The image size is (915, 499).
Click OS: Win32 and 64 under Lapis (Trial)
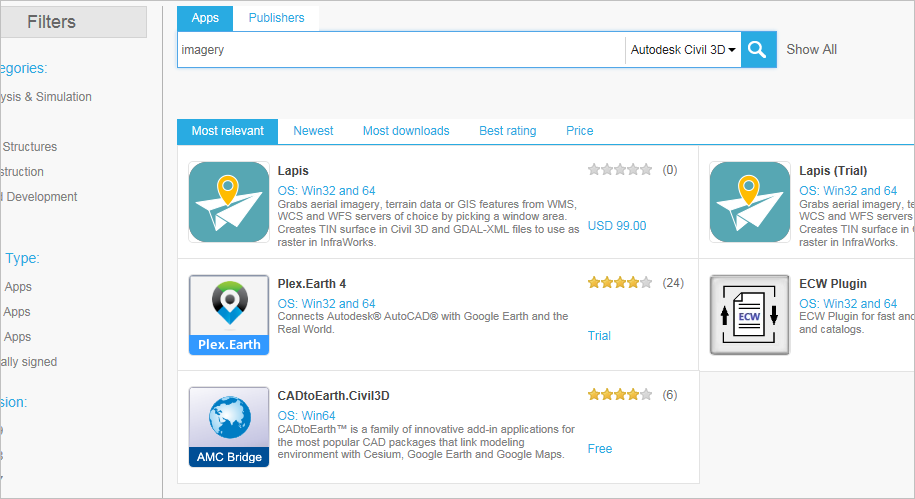(848, 191)
